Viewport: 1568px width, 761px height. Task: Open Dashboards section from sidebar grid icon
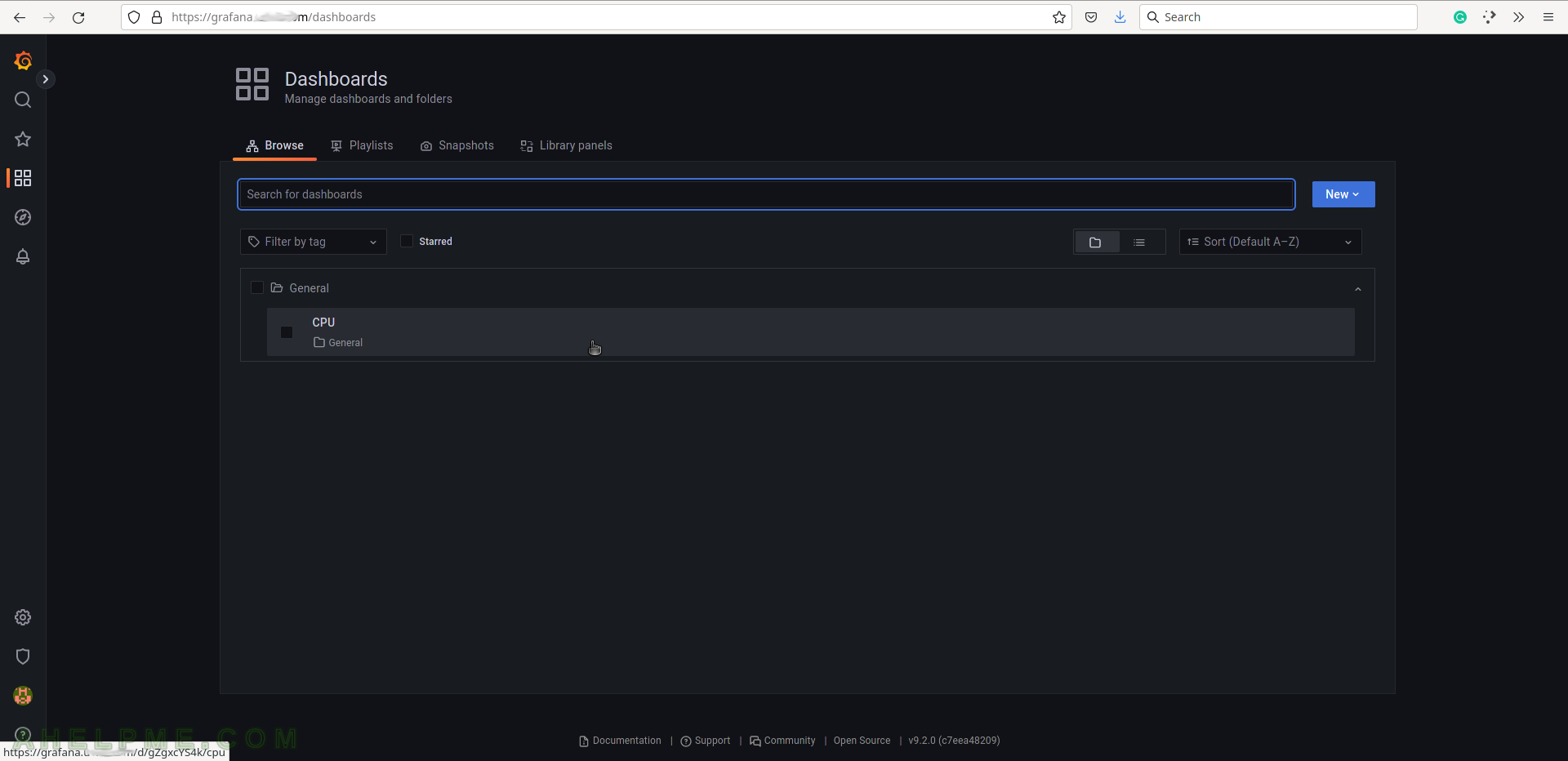point(23,178)
